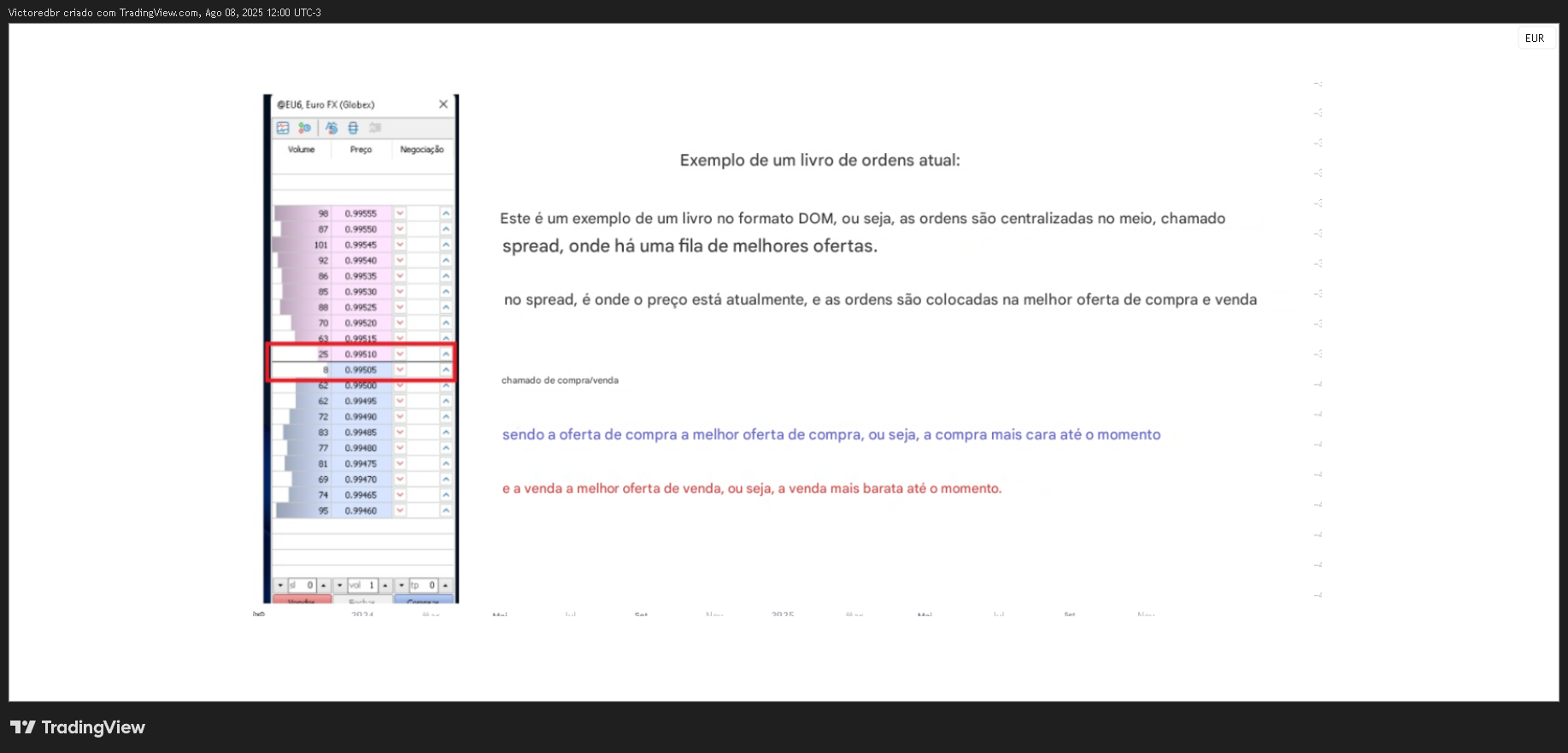
Task: Click the chart icon in the DOM toolbar
Action: [283, 128]
